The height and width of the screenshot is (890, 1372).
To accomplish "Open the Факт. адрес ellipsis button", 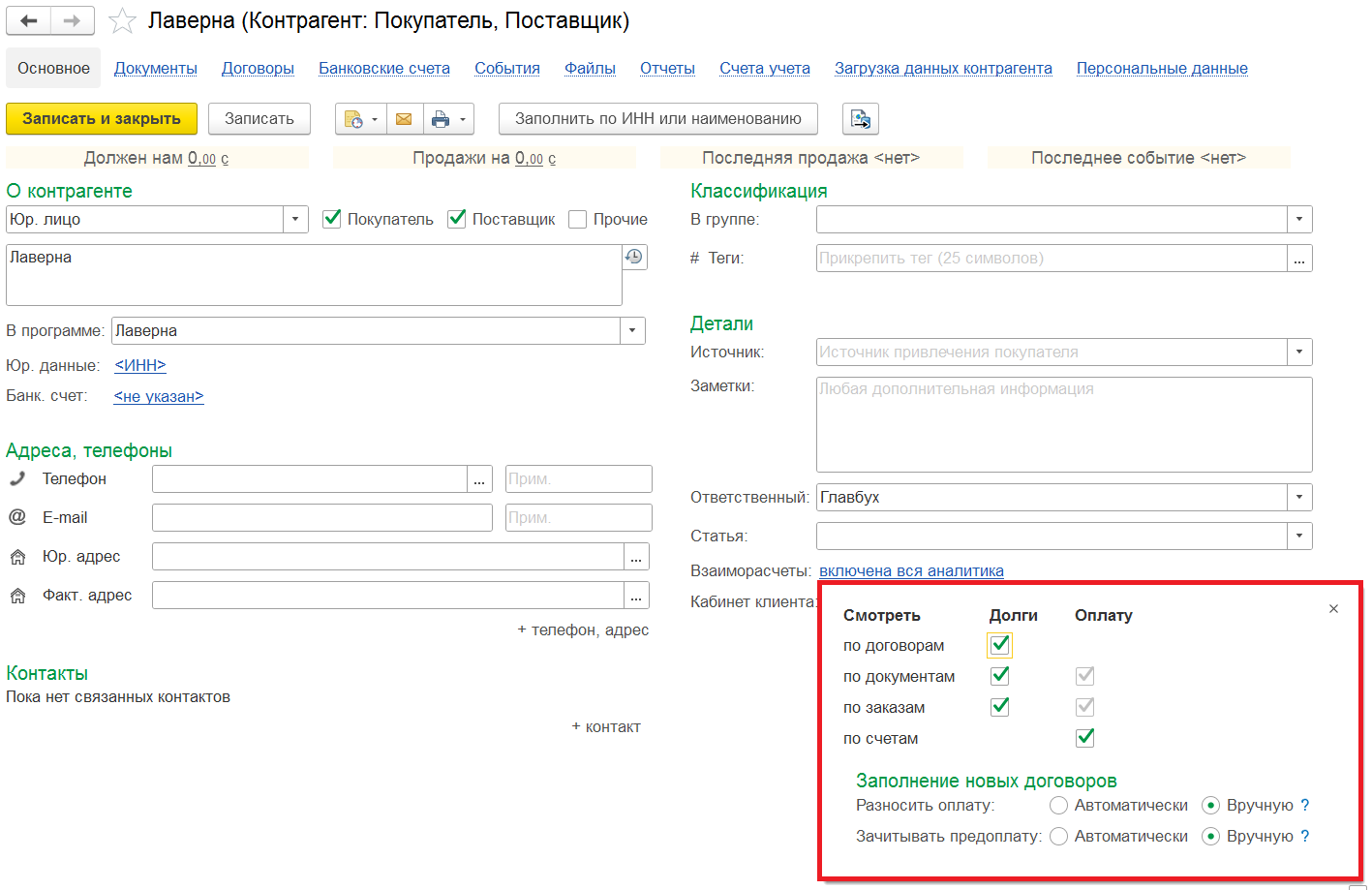I will [636, 596].
